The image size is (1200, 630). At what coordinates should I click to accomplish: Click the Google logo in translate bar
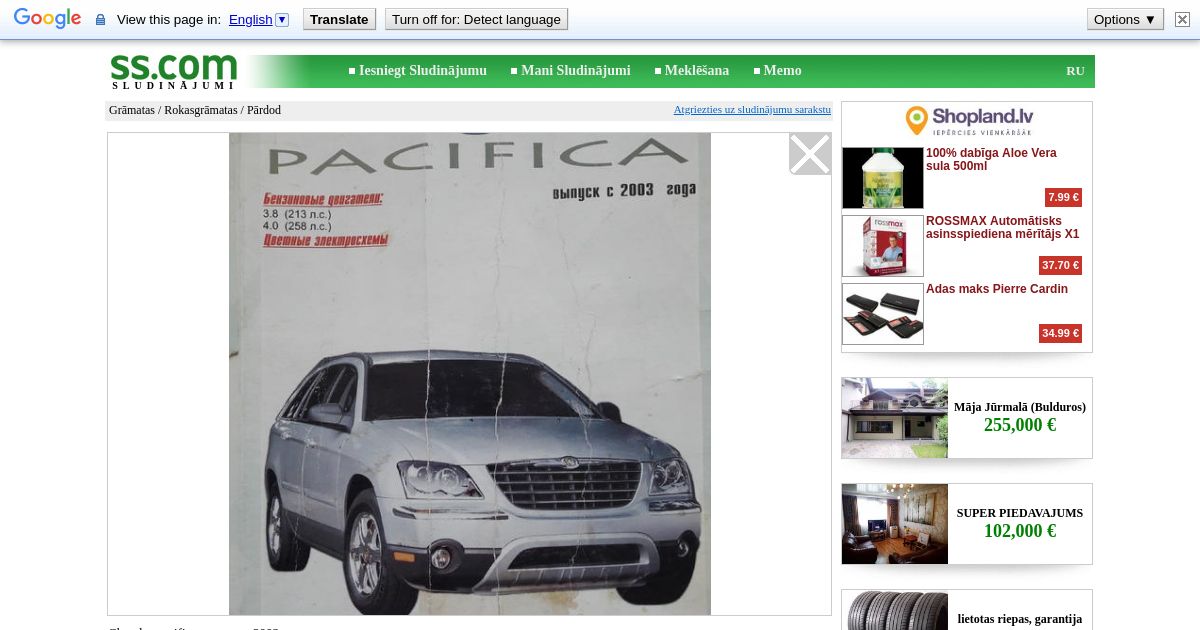47,19
